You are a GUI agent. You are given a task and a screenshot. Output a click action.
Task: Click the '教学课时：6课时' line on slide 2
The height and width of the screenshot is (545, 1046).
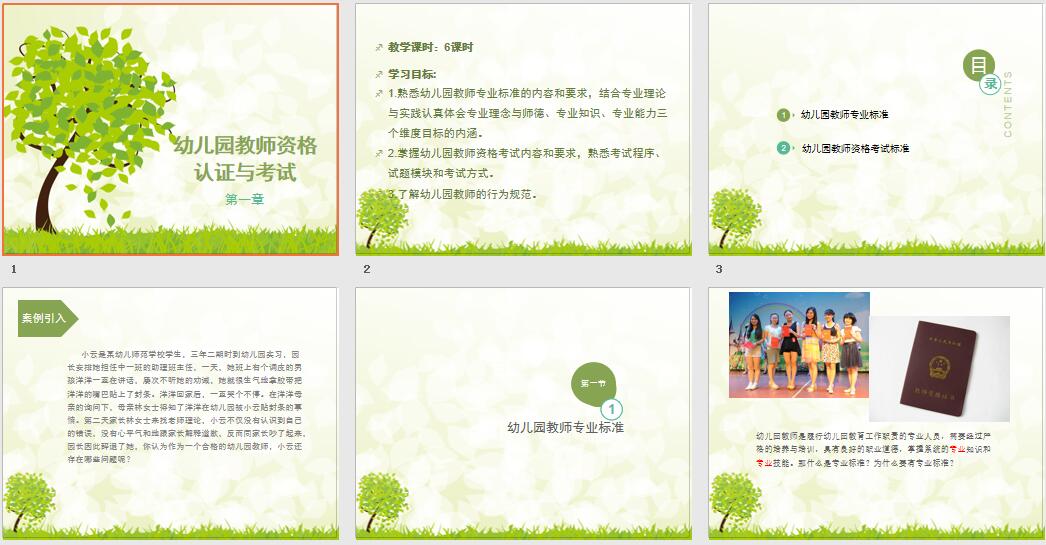pos(430,47)
